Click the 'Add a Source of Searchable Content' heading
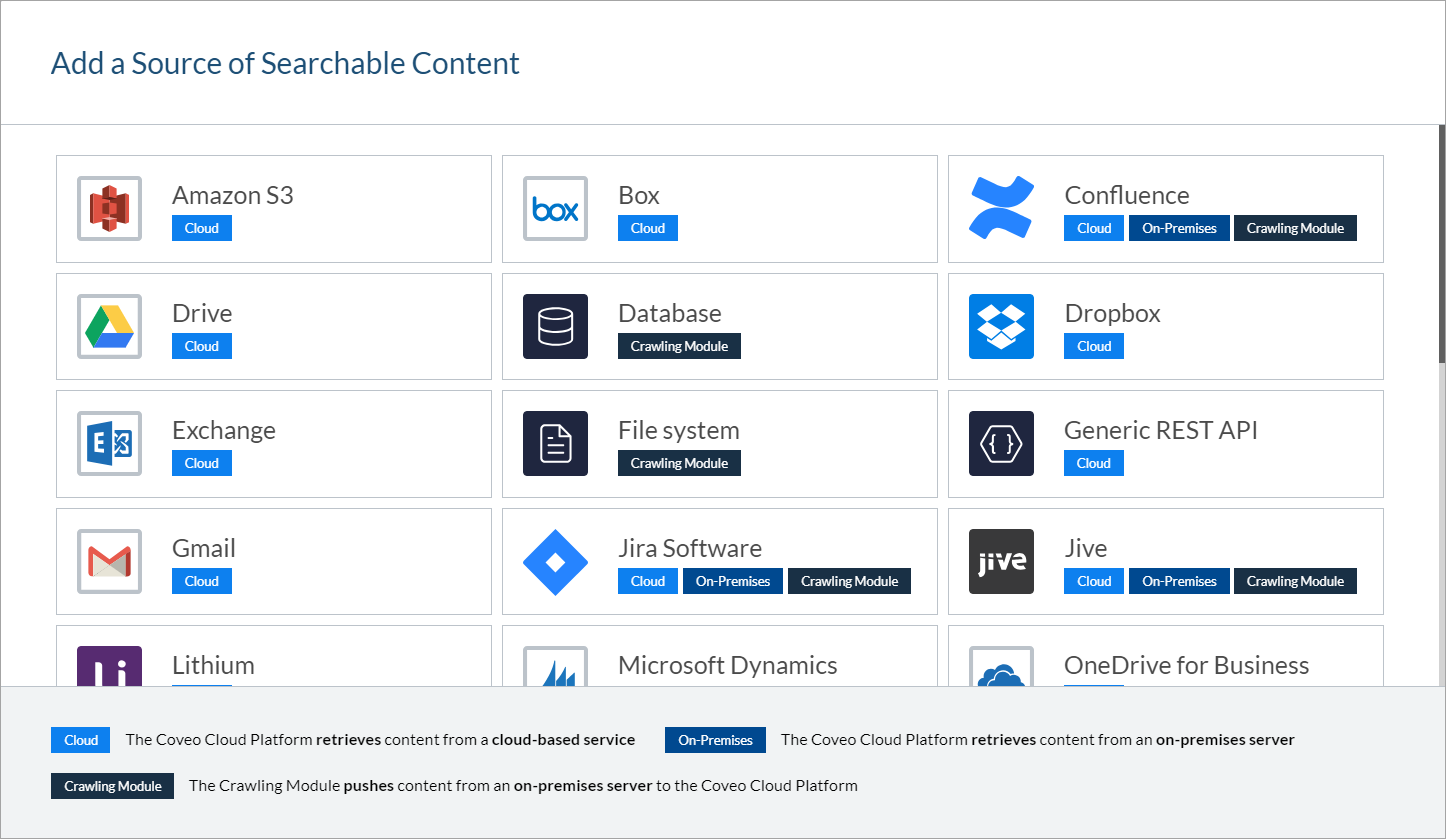The height and width of the screenshot is (839, 1446). click(x=285, y=63)
